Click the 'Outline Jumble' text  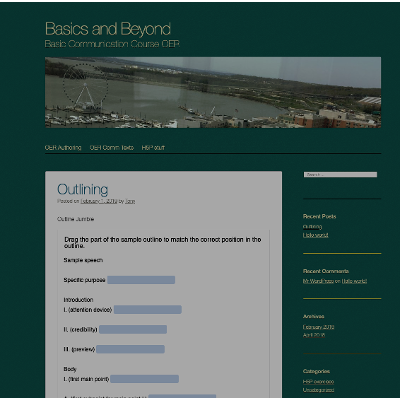[x=76, y=219]
